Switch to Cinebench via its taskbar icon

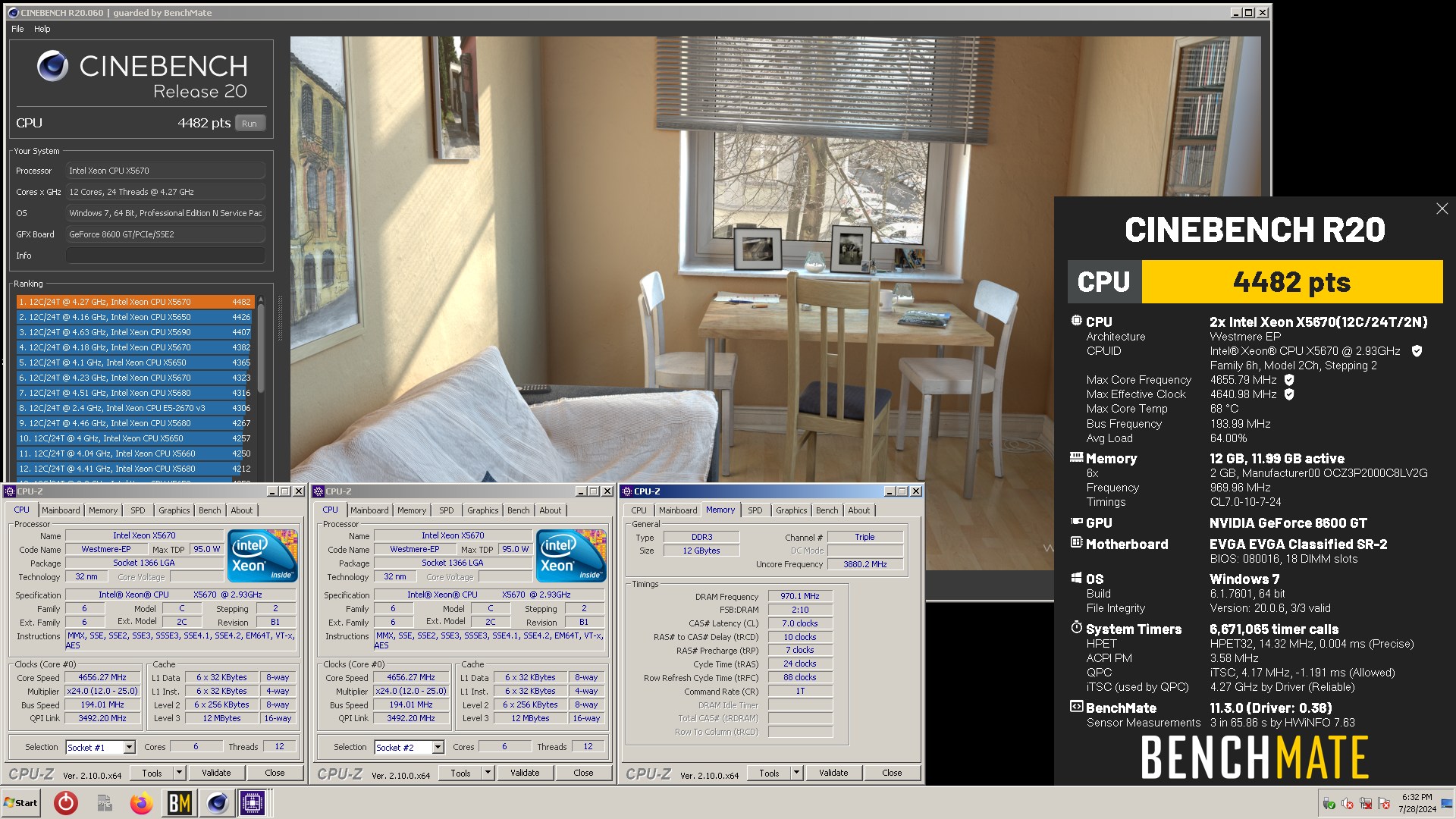point(217,803)
